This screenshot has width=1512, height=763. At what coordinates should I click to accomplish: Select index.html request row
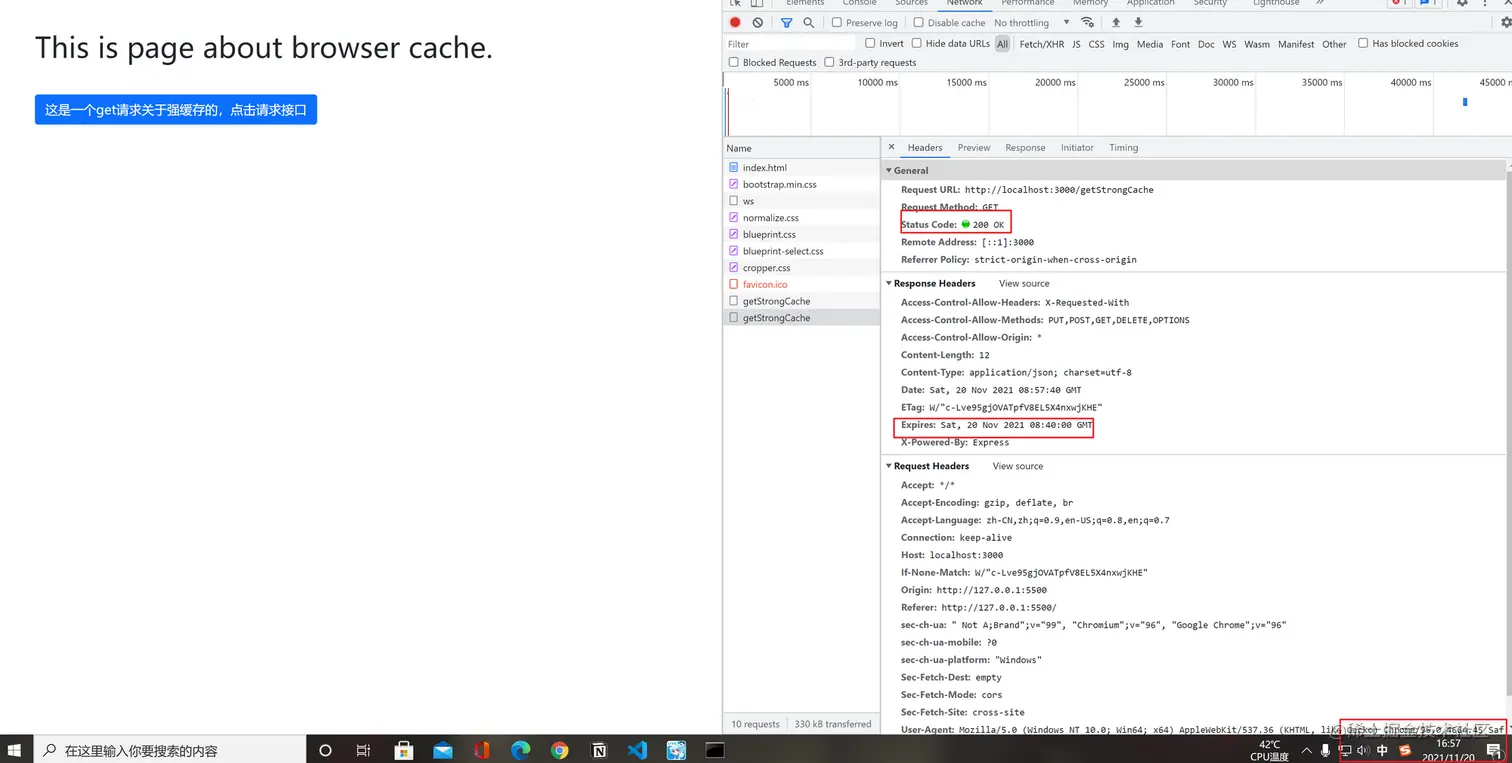coord(802,168)
